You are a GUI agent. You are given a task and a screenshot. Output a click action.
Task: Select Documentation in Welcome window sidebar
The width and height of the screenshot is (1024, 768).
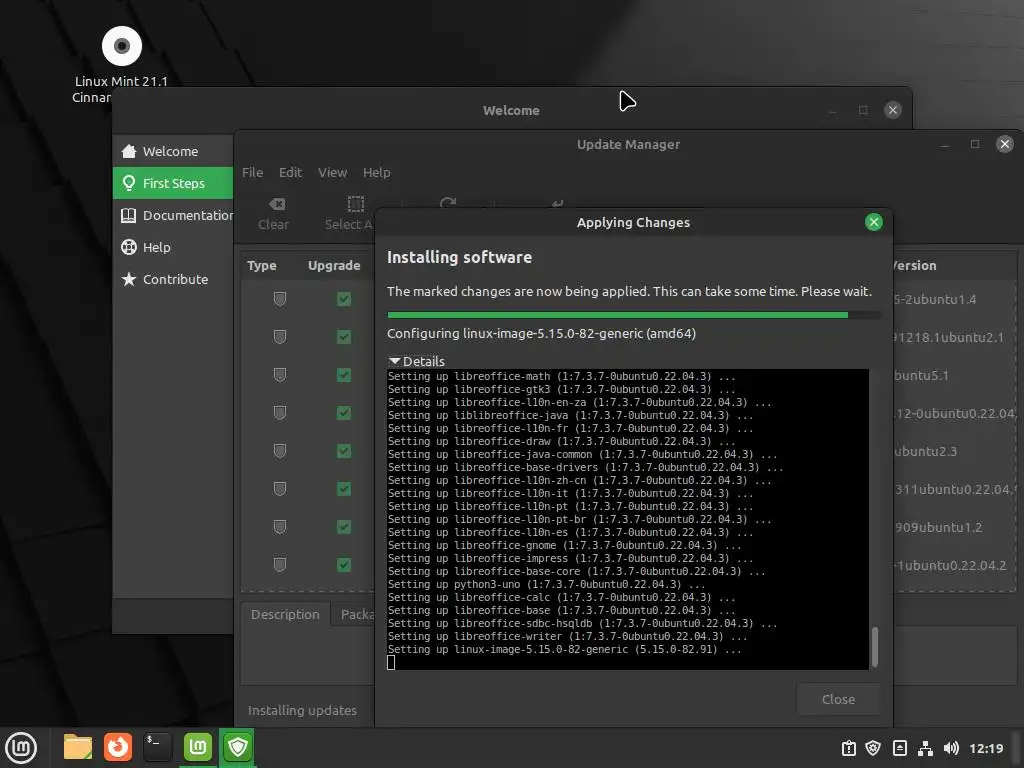[172, 216]
